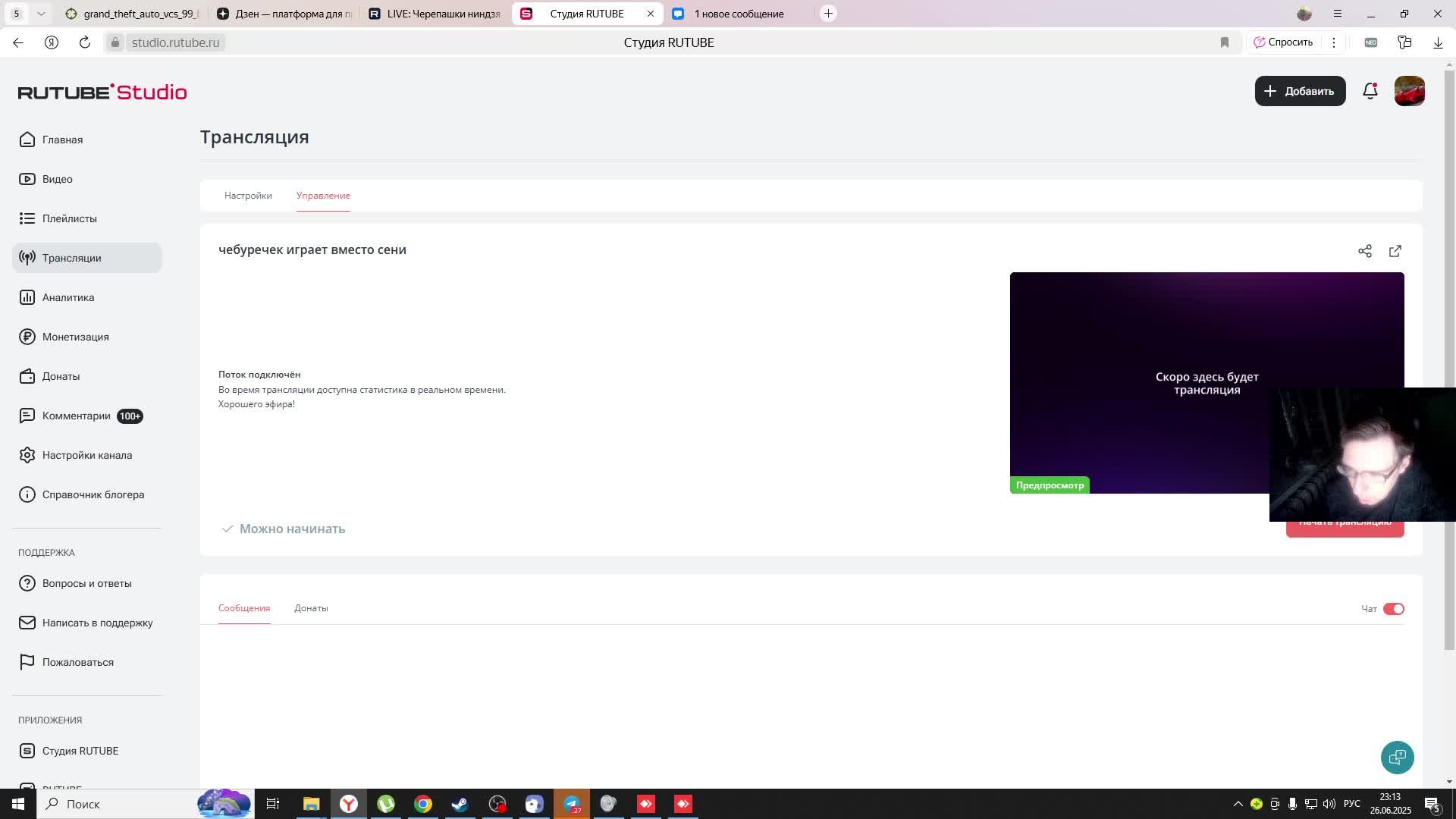Toggle the Чат switch off
The width and height of the screenshot is (1456, 819).
point(1394,609)
